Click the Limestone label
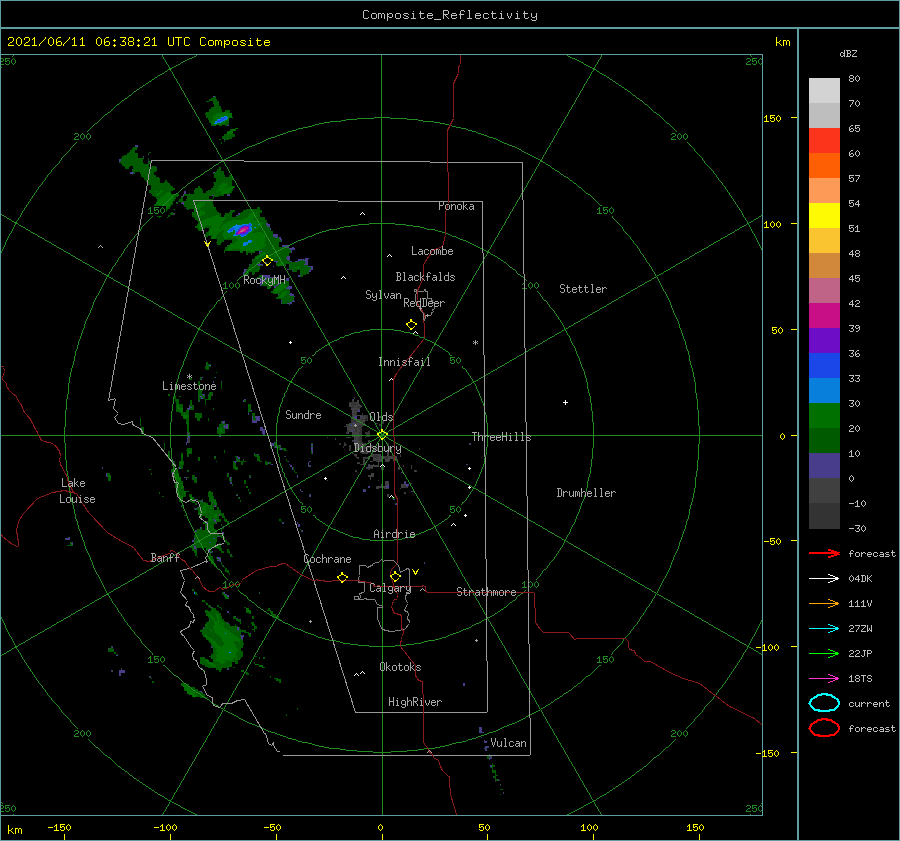900x841 pixels. [189, 386]
